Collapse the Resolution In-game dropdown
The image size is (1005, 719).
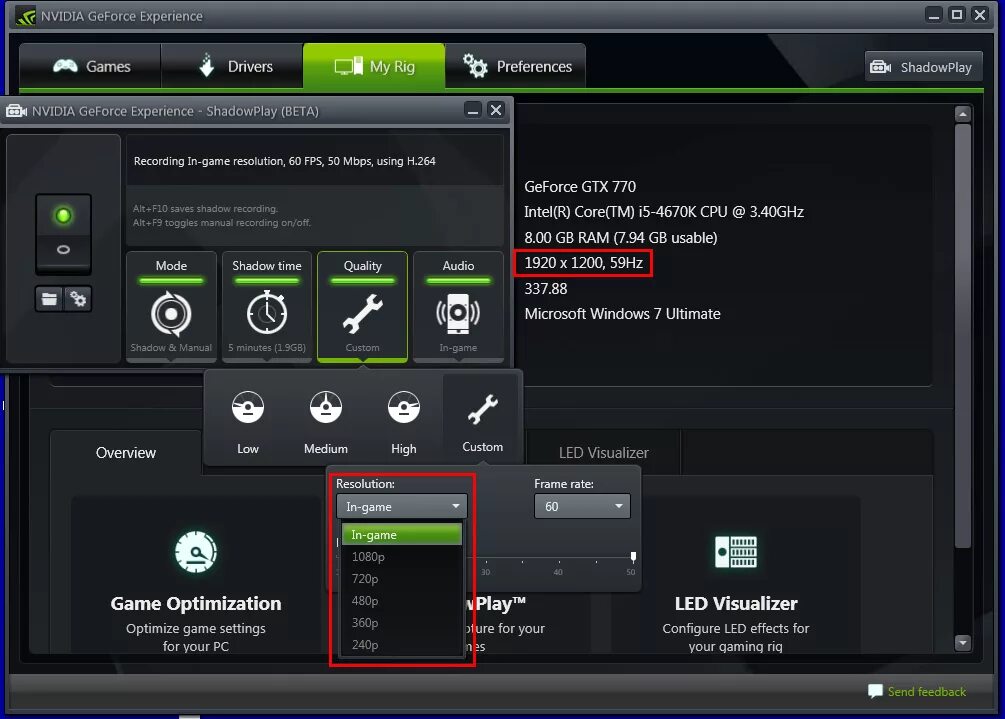(x=402, y=506)
